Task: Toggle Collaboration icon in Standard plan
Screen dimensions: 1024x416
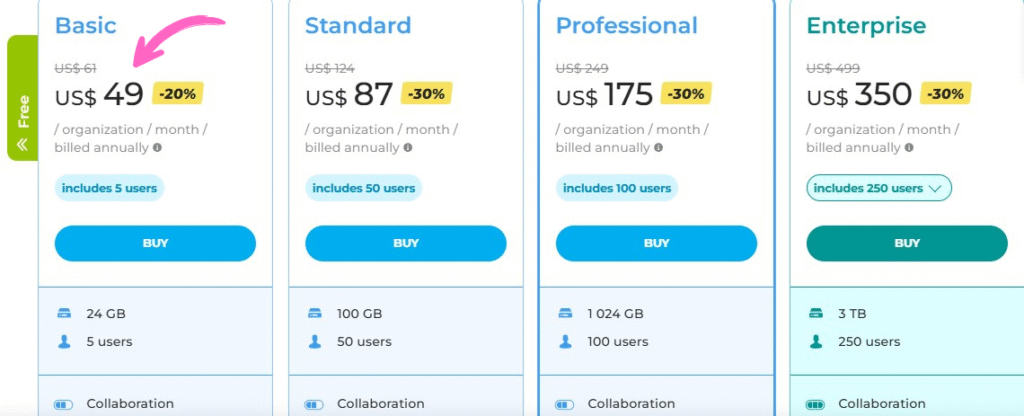Action: click(315, 405)
